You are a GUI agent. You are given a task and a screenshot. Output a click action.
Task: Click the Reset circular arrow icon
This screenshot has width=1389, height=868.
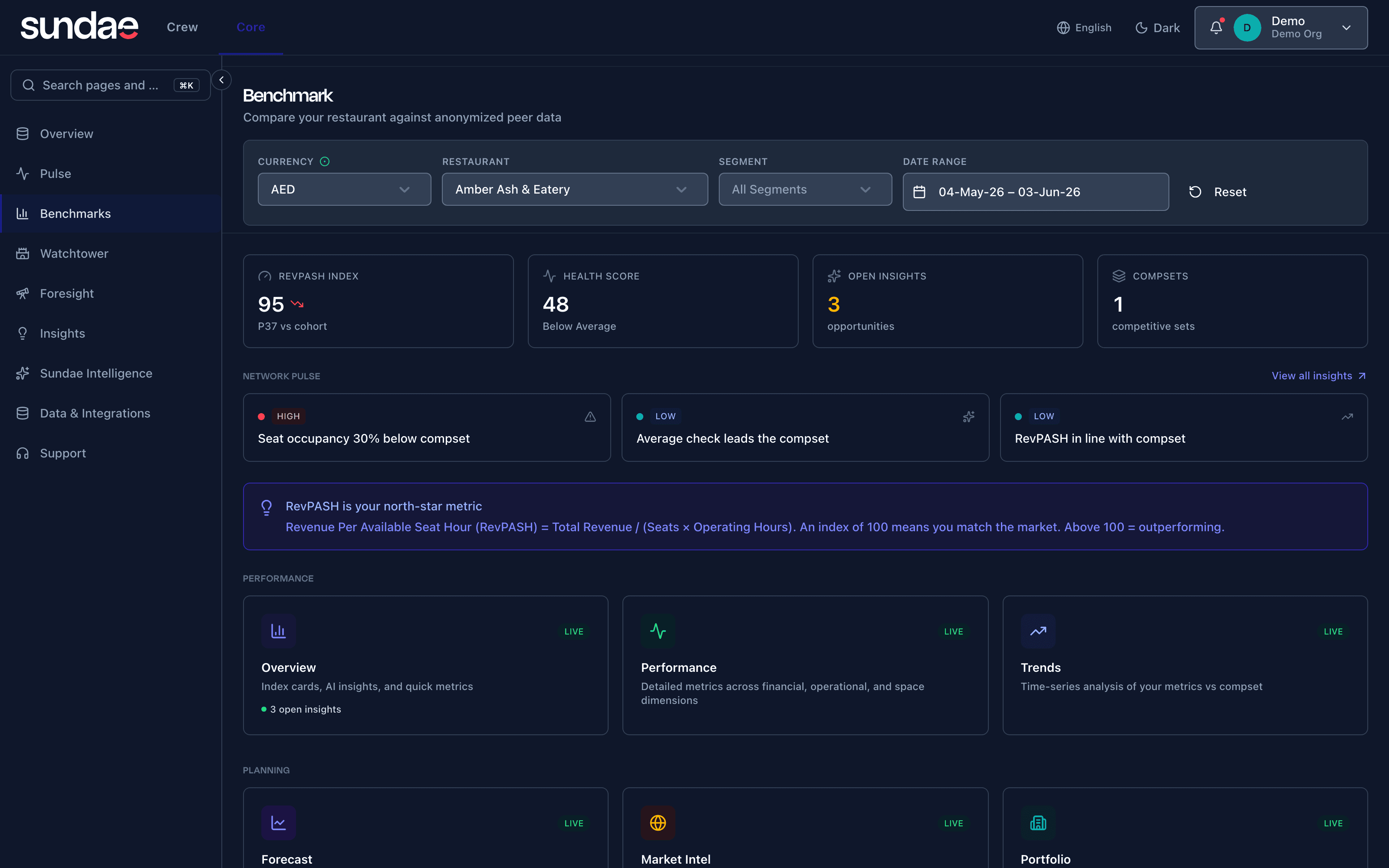click(x=1195, y=192)
